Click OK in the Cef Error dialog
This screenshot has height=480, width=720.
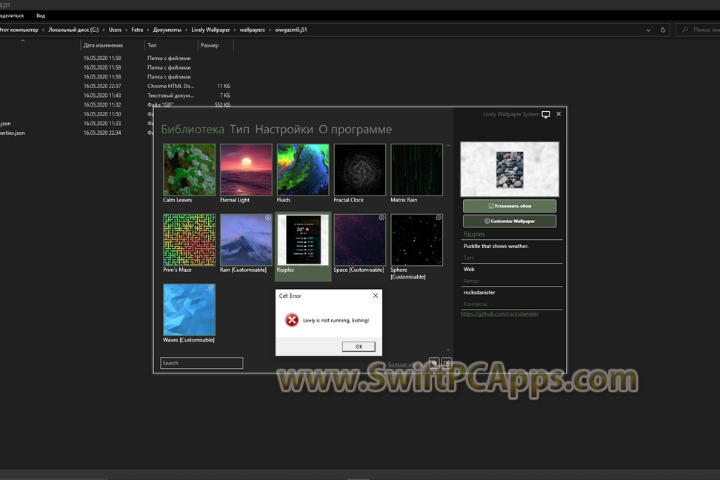(x=359, y=346)
